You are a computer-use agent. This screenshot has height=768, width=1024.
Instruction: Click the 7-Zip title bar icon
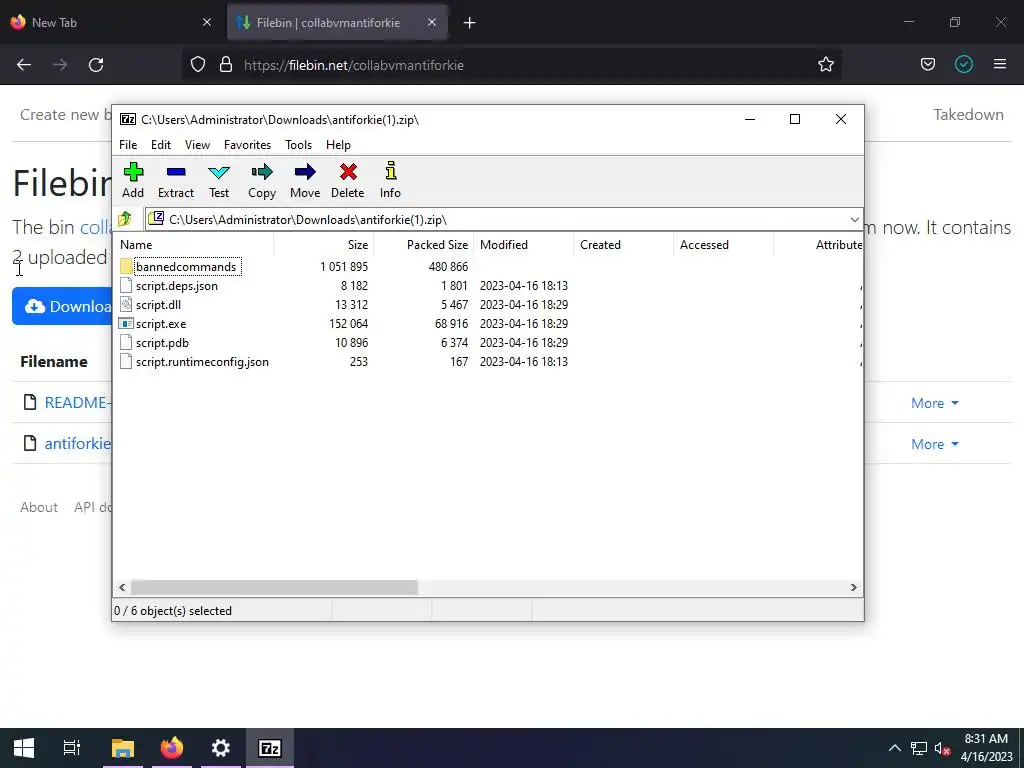coord(128,119)
